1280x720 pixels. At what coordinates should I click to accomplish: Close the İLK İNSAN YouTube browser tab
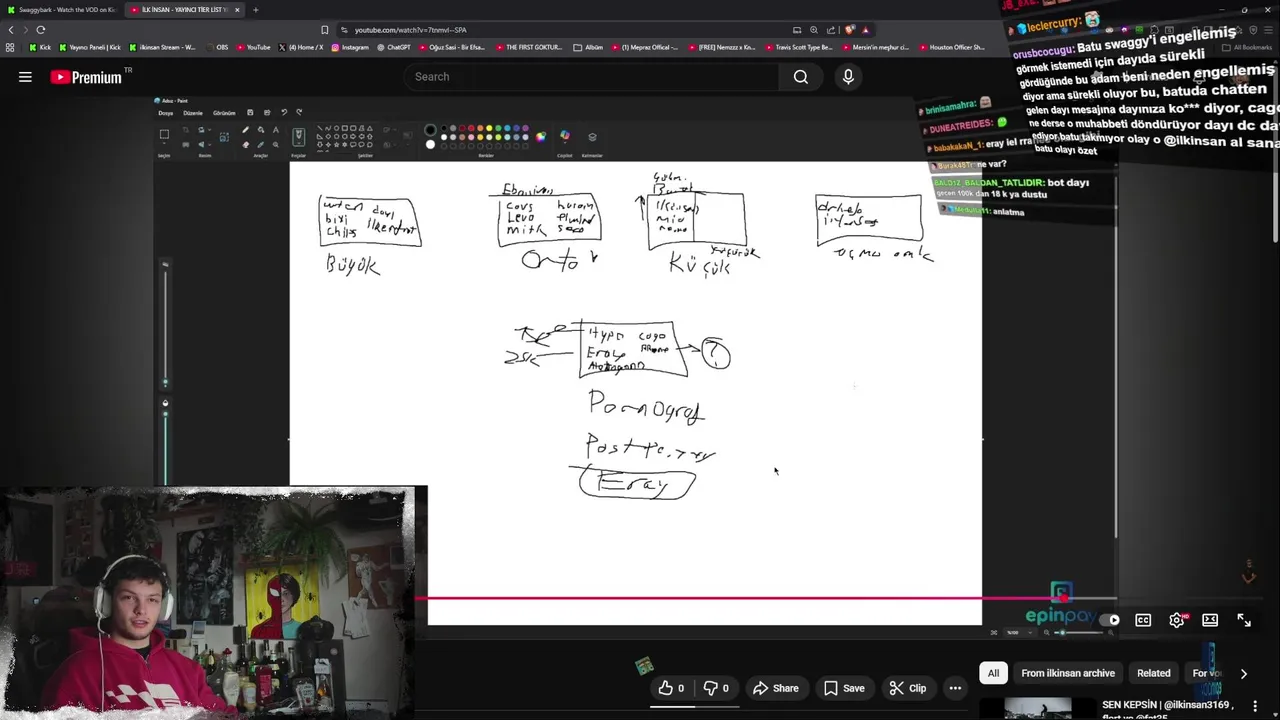(x=237, y=9)
